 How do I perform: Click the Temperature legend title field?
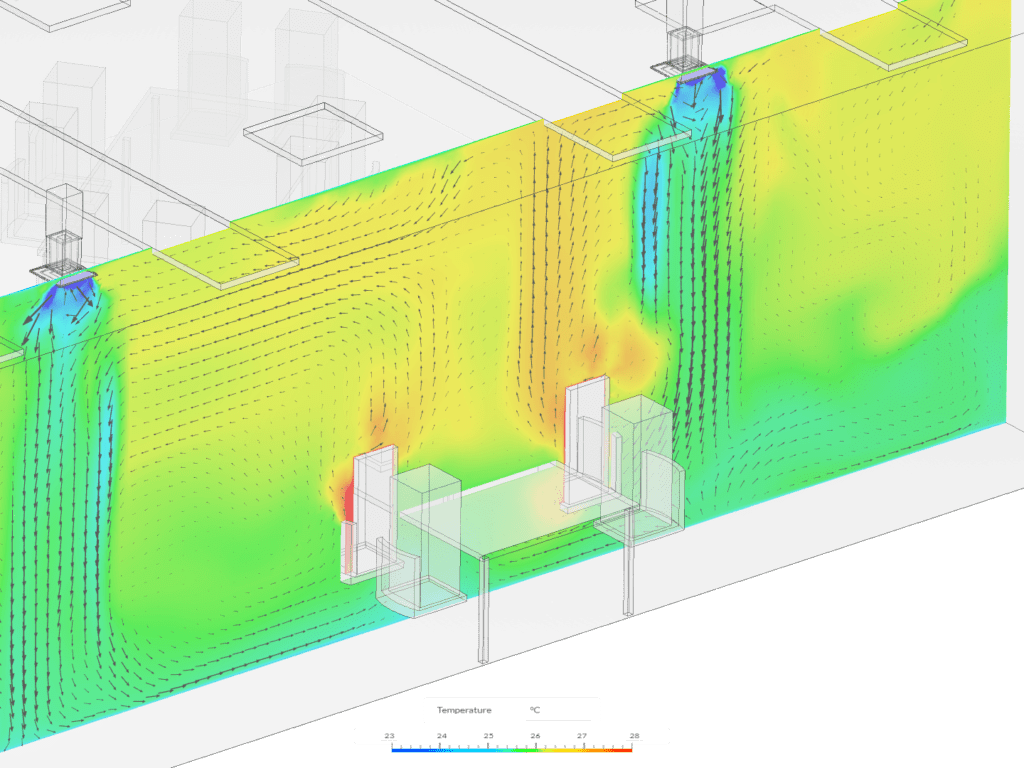[x=466, y=710]
